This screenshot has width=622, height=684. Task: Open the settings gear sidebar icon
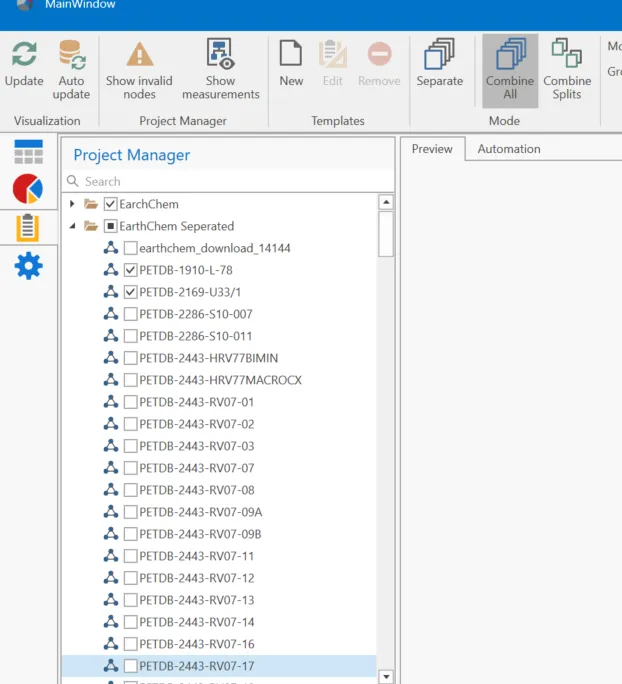[28, 266]
